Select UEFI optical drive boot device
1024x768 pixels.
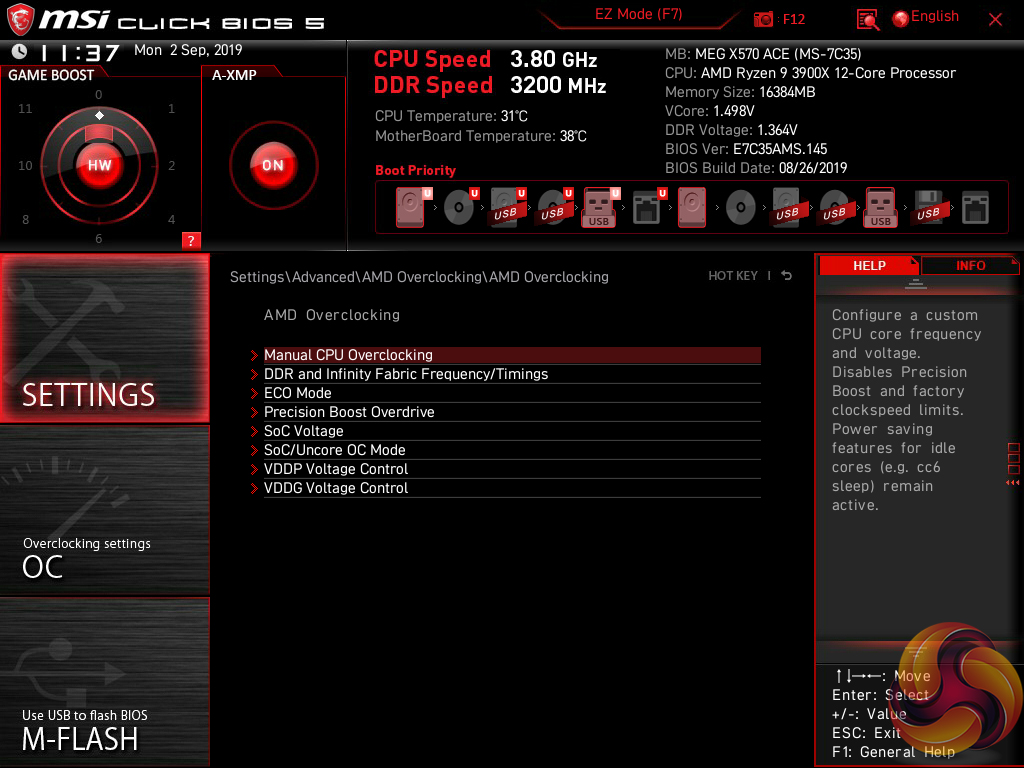point(460,207)
